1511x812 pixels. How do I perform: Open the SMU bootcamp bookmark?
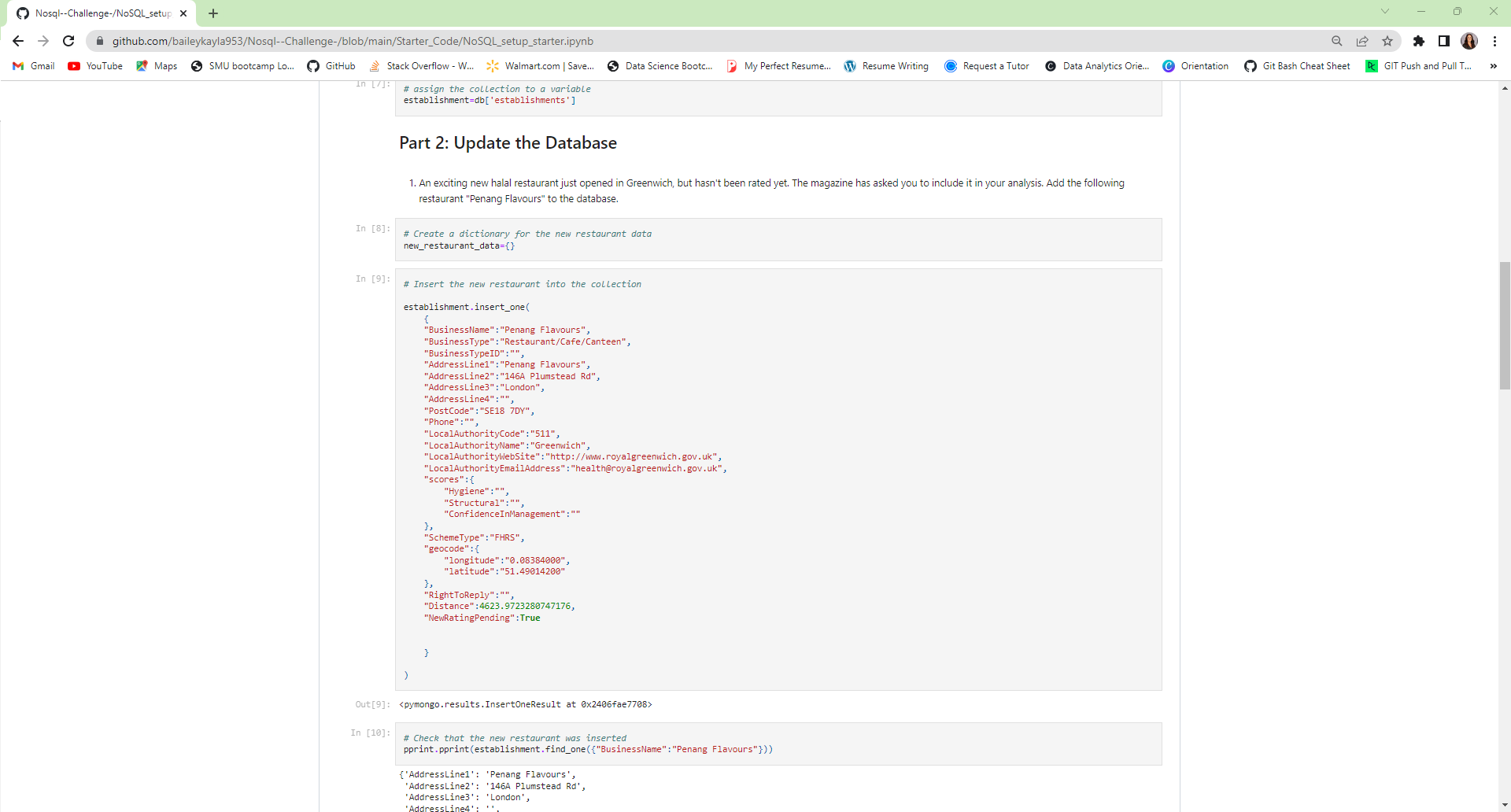242,66
